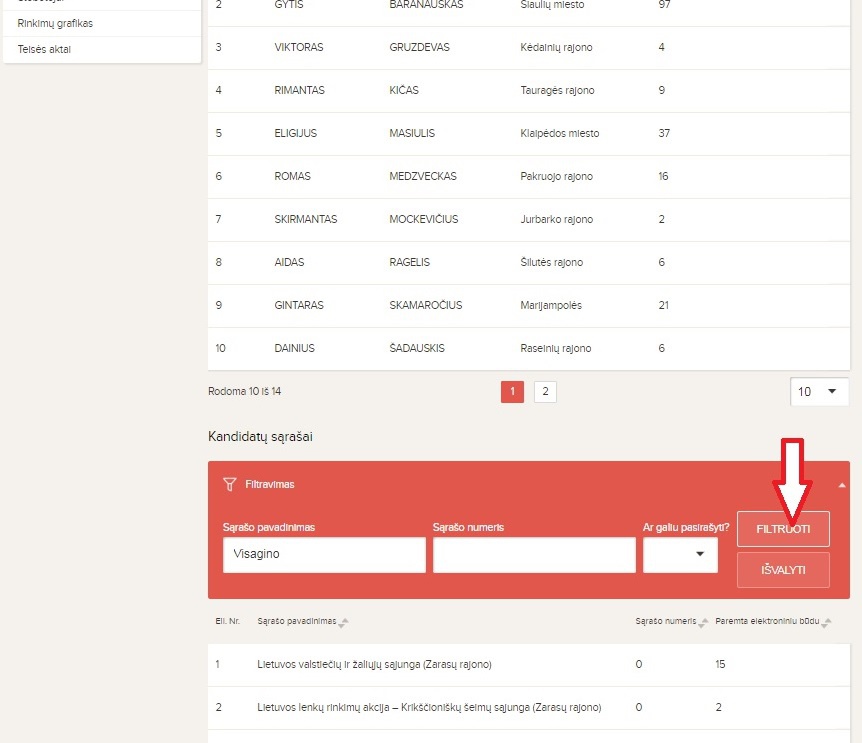Click the surname ŠADAUSKIS
The image size is (862, 743).
[x=417, y=348]
